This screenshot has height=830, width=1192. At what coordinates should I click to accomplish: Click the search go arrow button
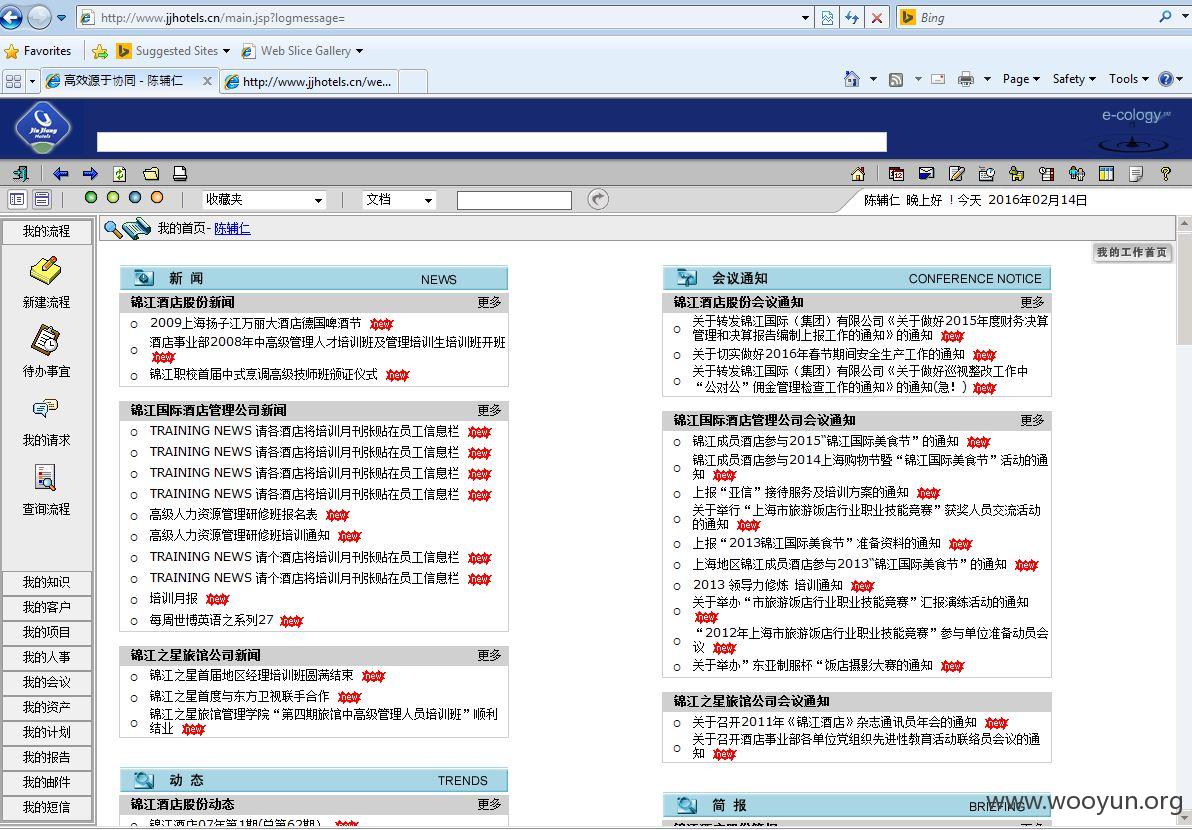pyautogui.click(x=598, y=199)
